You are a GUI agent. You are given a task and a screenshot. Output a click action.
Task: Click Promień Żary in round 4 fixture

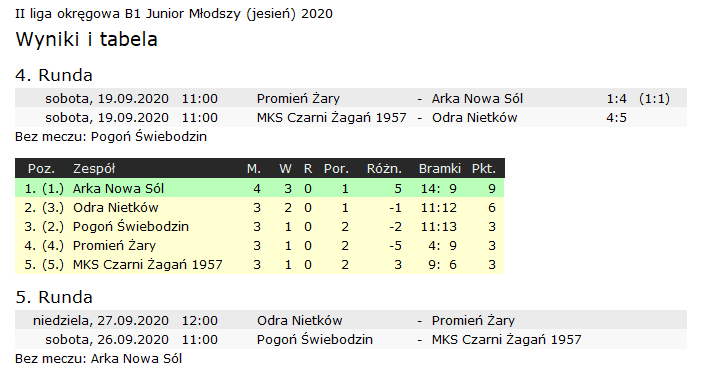click(298, 98)
